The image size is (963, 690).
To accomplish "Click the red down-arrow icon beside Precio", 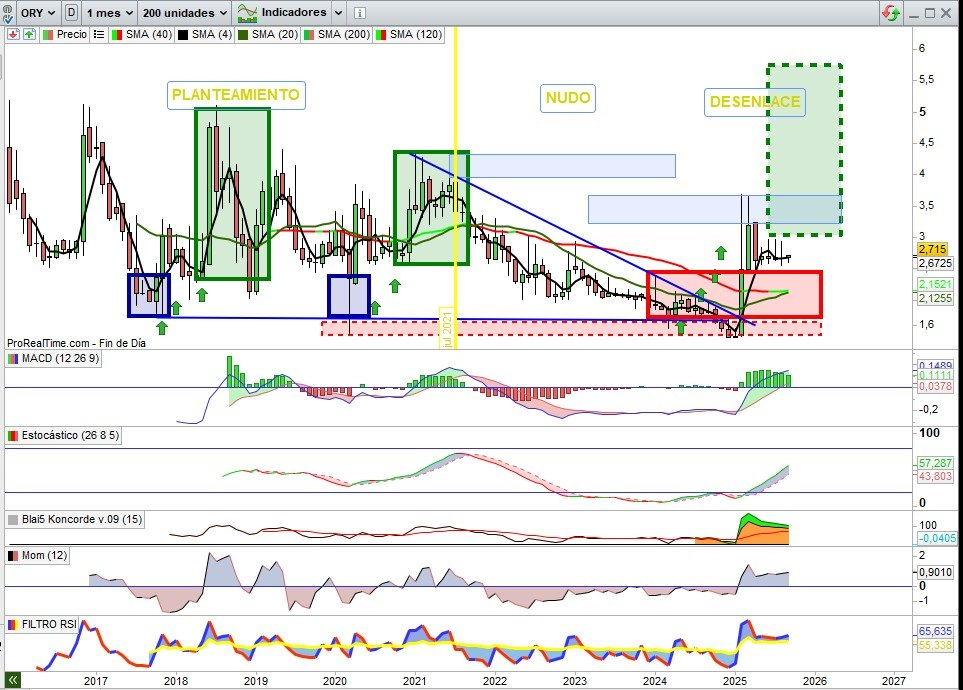I will (13, 34).
